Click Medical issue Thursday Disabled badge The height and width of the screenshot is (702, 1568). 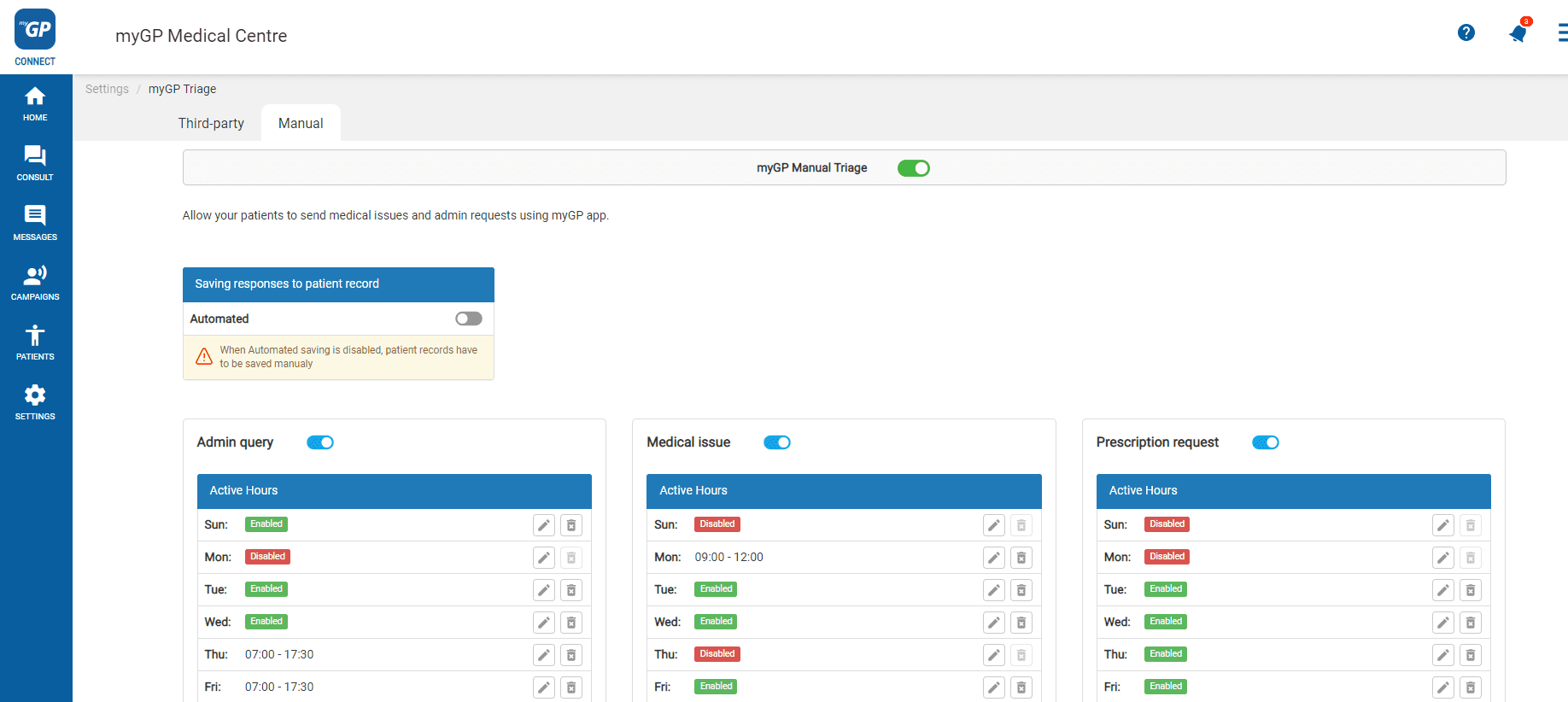point(717,654)
